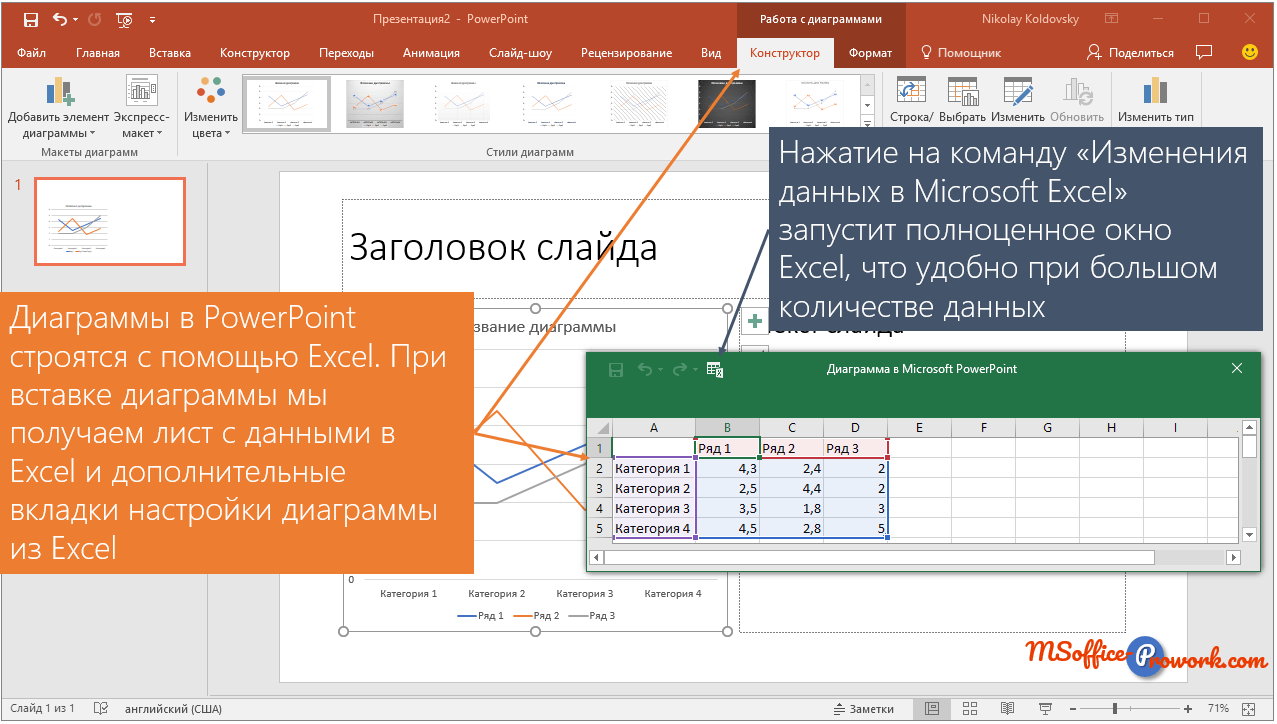Toggle the 'Заметки' notes pane
This screenshot has height=724, width=1277.
(864, 708)
